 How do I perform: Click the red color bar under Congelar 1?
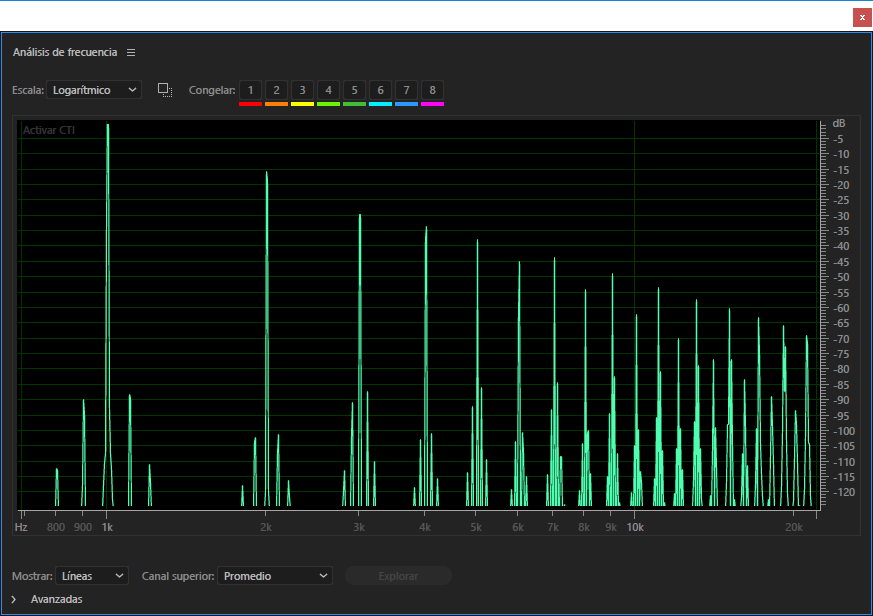250,103
